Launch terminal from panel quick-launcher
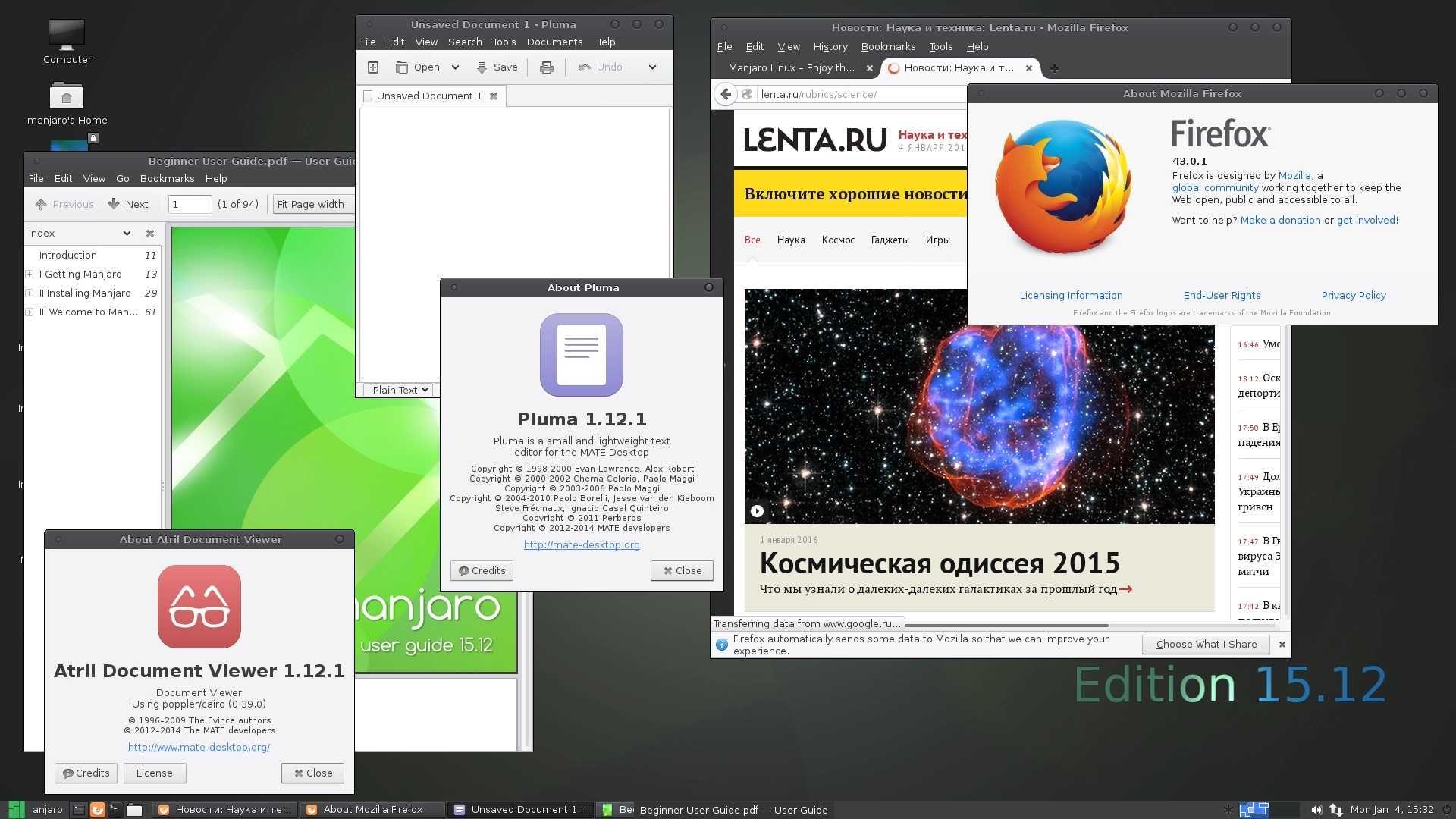Image resolution: width=1456 pixels, height=819 pixels. (x=115, y=810)
